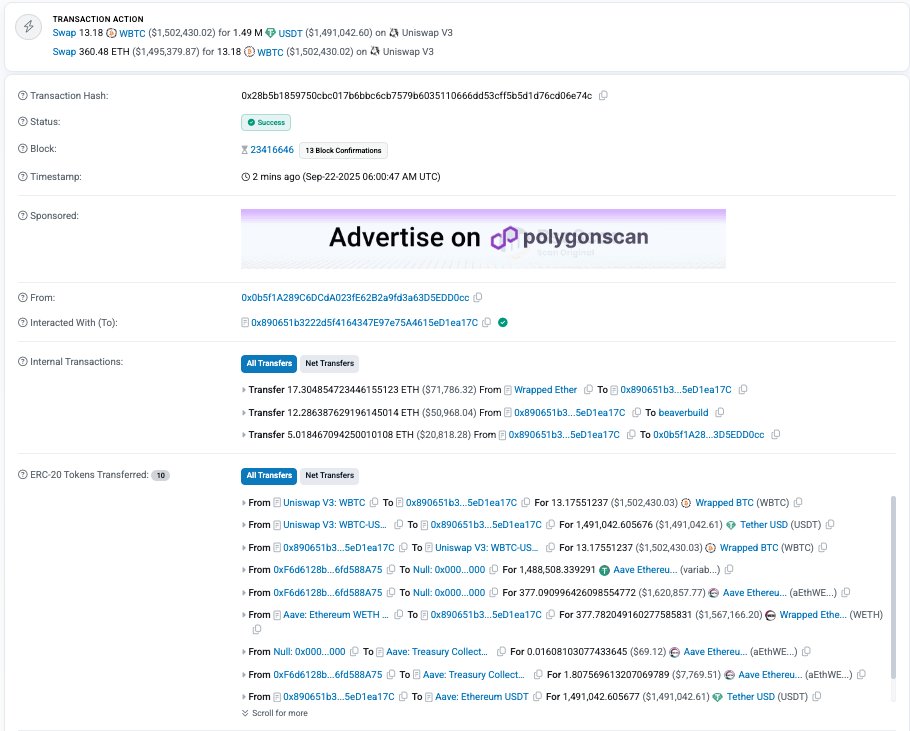Open the help icon beside Internal Transactions
The height and width of the screenshot is (731, 910).
(23, 362)
